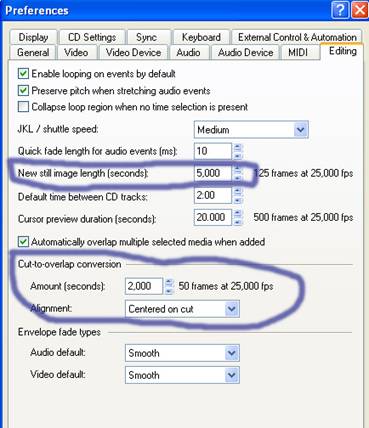The width and height of the screenshot is (369, 428).
Task: Switch to the Keyboard tab
Action: (201, 37)
